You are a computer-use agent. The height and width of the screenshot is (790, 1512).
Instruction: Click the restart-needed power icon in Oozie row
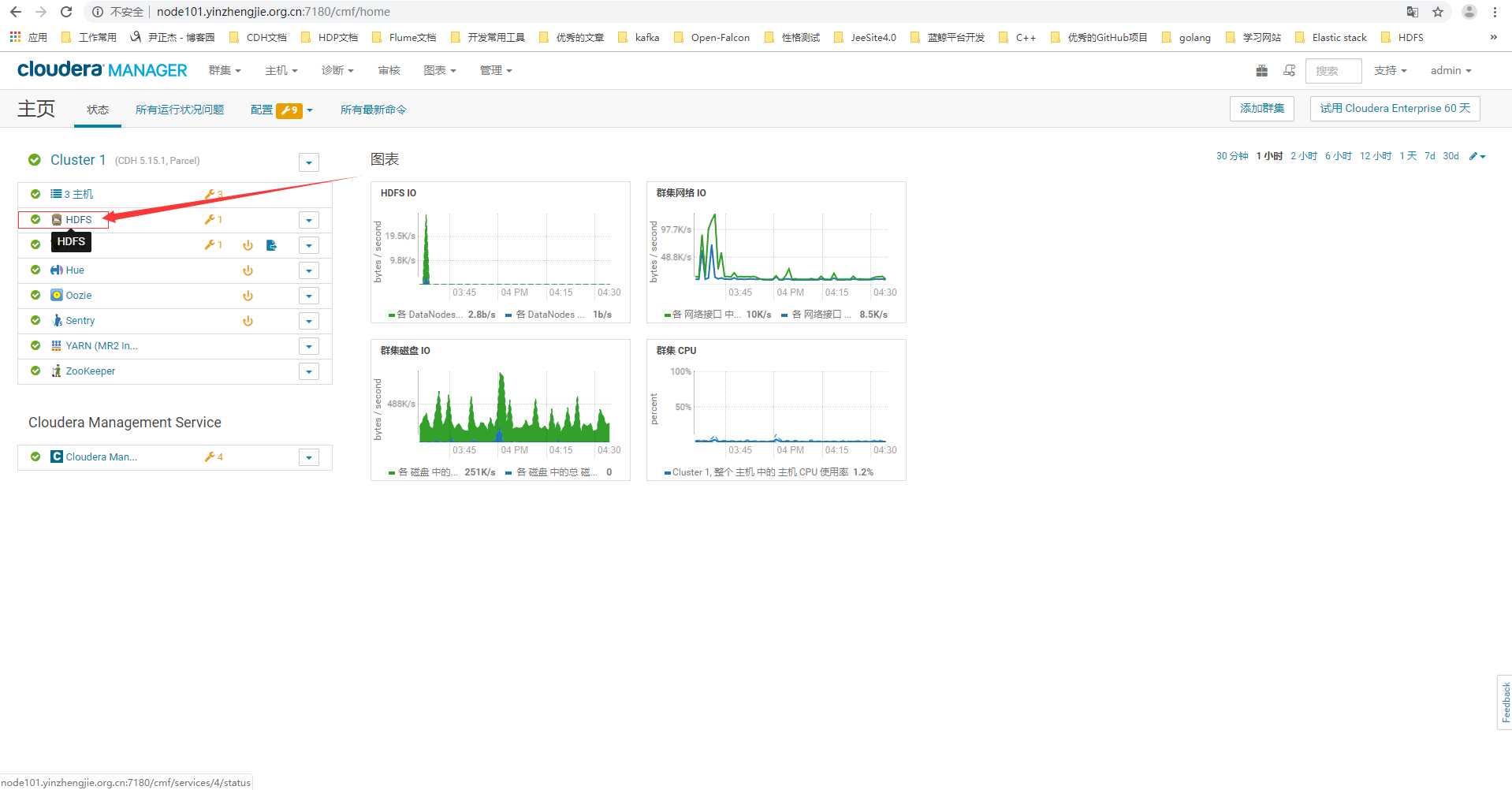[248, 296]
